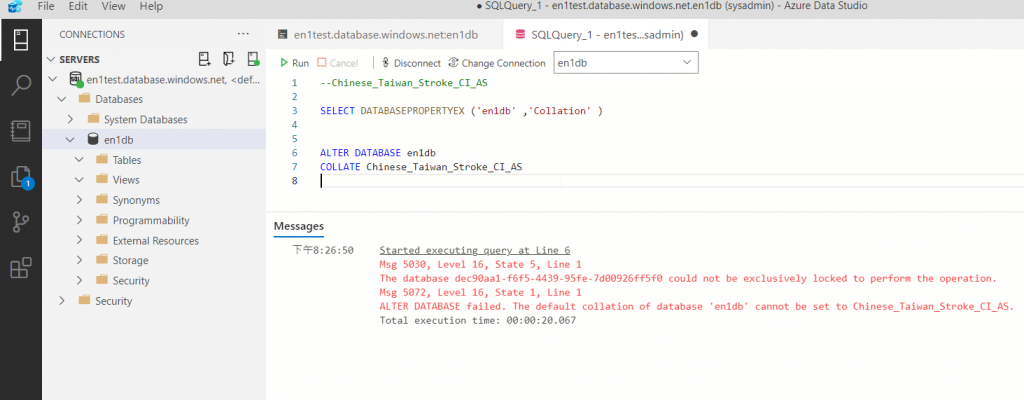The image size is (1024, 400).
Task: Expand the server-level Security folder
Action: (62, 301)
